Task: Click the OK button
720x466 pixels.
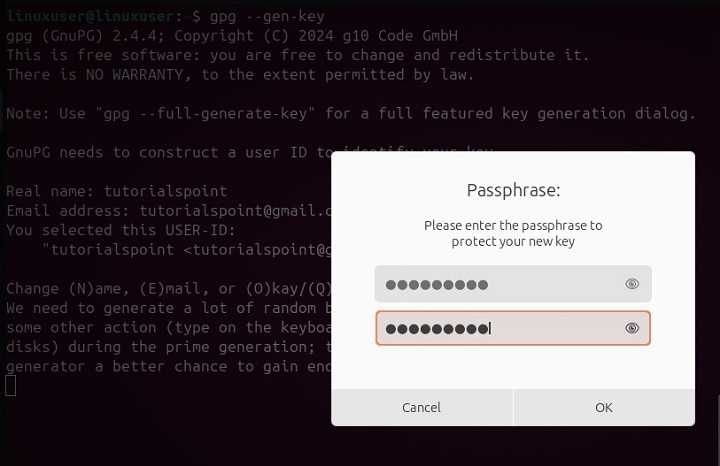Action: coord(603,407)
